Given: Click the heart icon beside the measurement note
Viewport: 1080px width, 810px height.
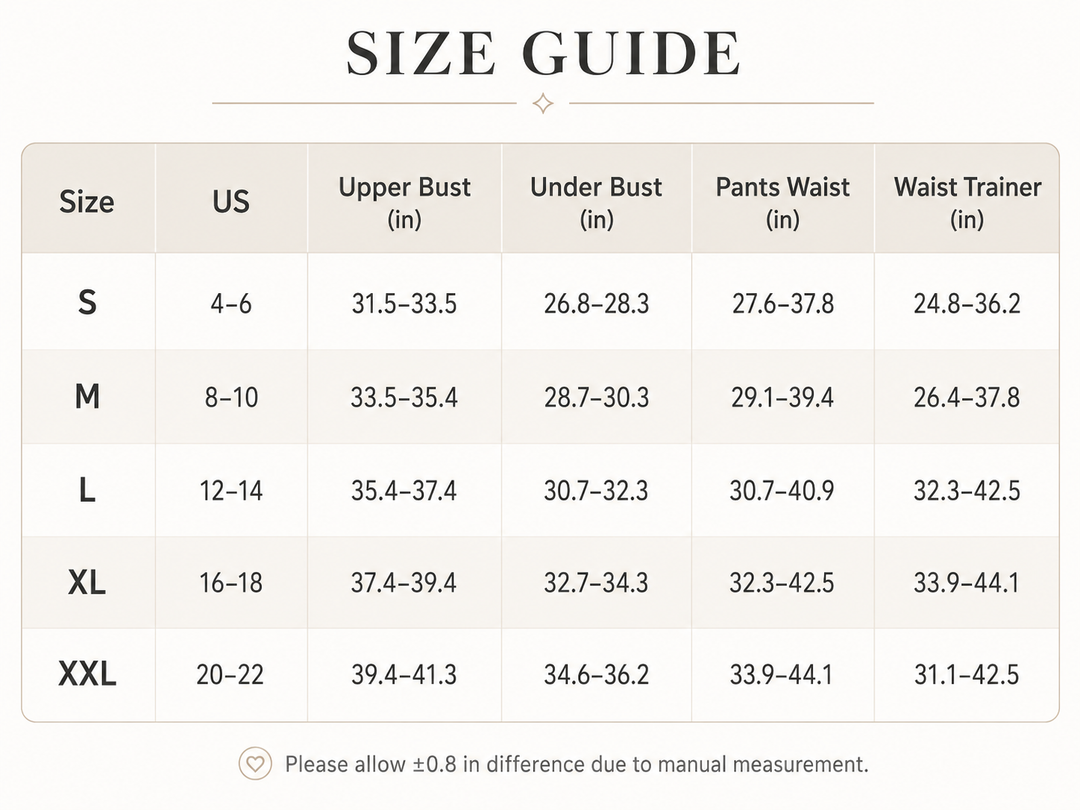Looking at the screenshot, I should 255,764.
